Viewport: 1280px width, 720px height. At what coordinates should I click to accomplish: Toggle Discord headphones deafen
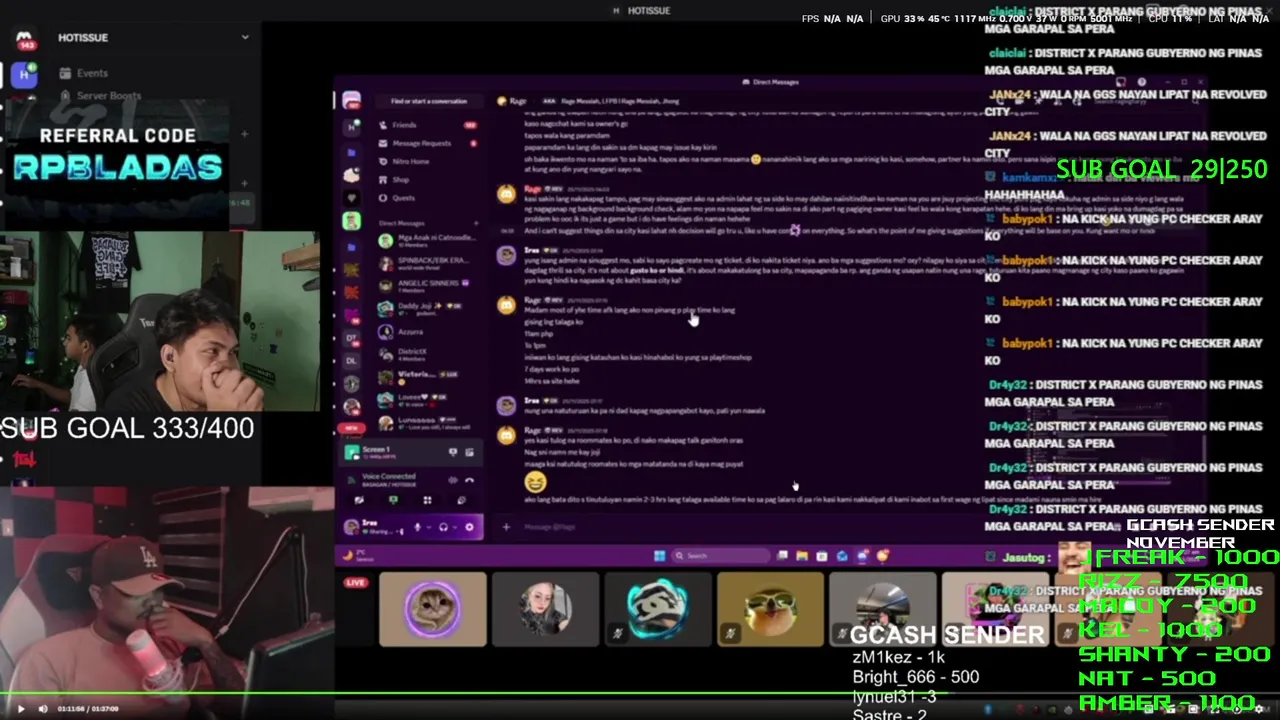pos(443,527)
